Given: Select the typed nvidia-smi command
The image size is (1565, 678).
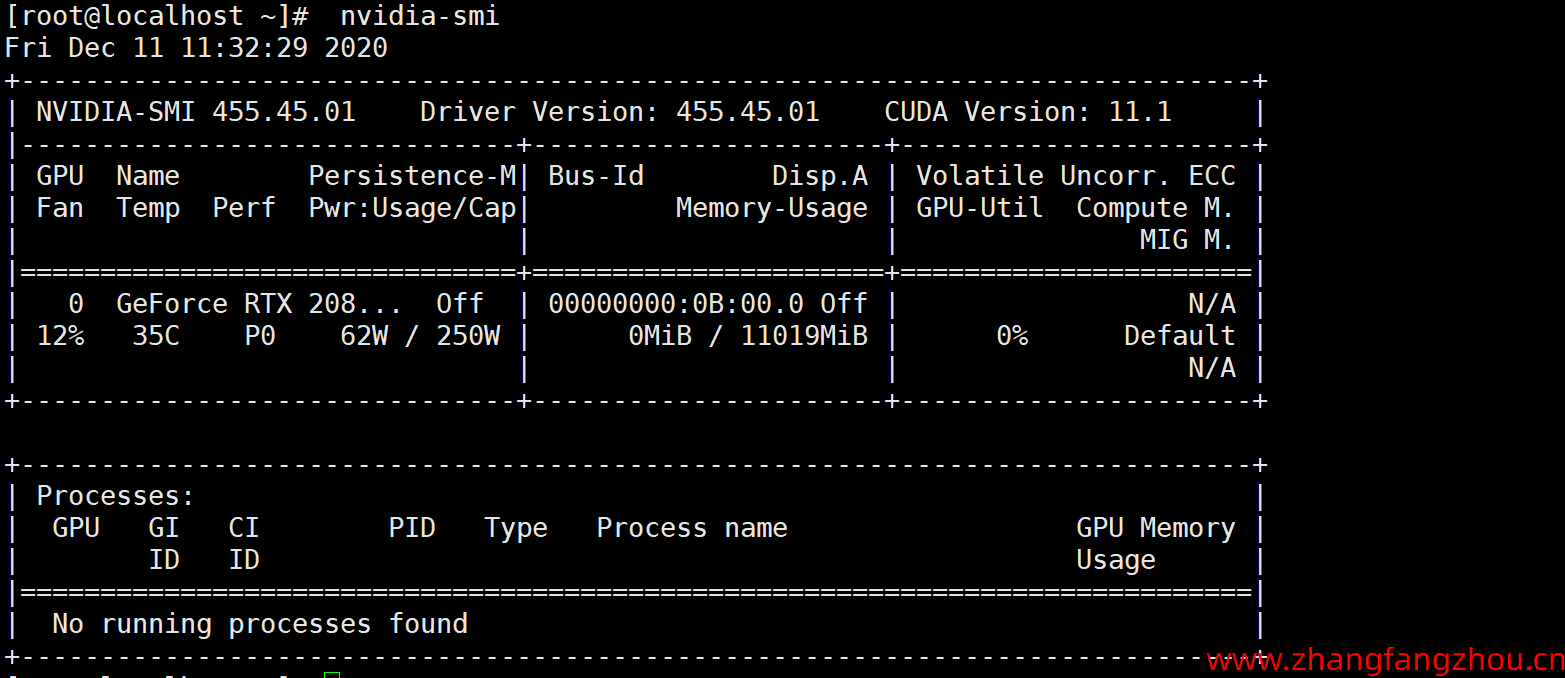Looking at the screenshot, I should point(419,17).
